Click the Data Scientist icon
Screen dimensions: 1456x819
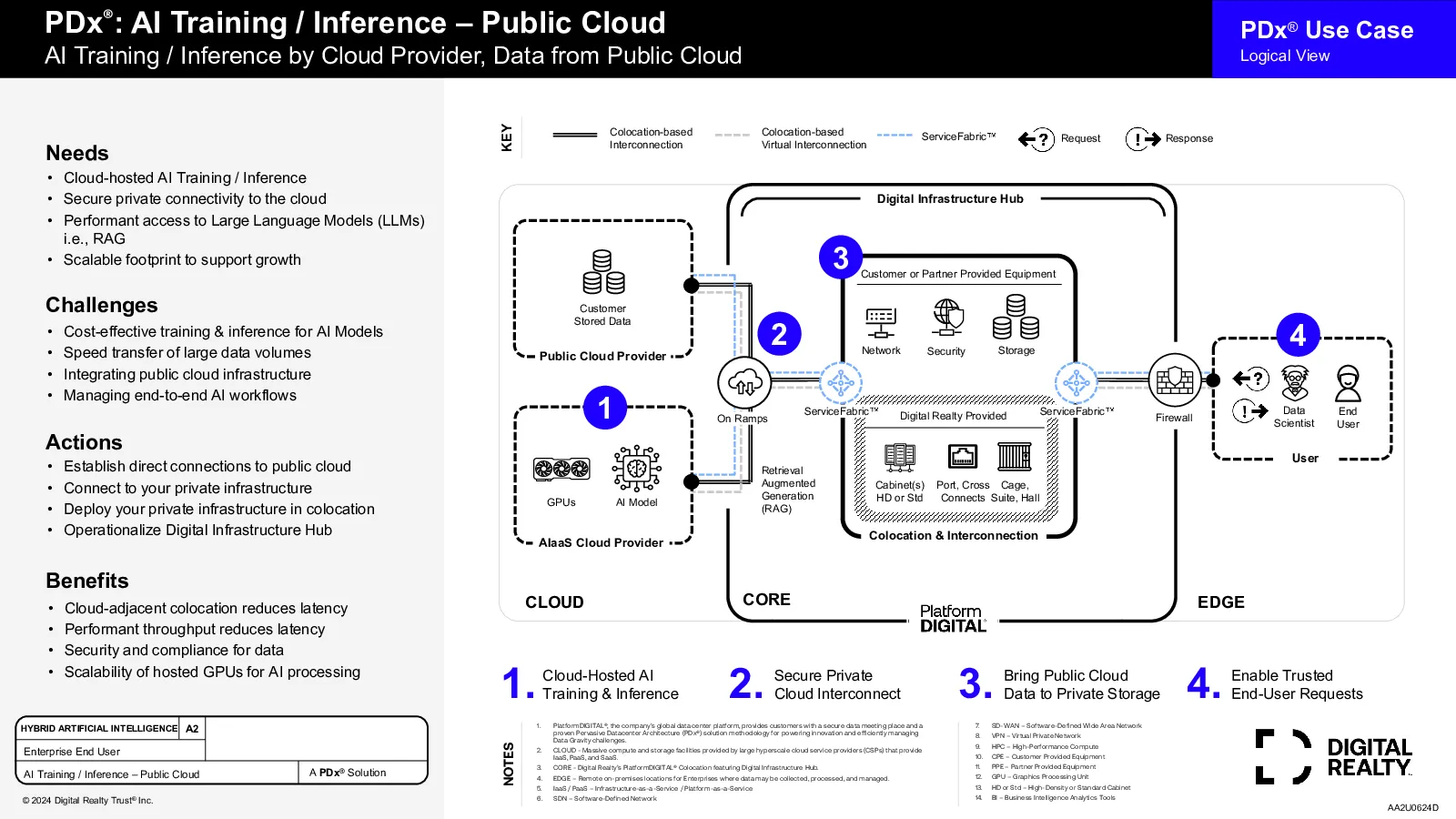coord(1294,383)
